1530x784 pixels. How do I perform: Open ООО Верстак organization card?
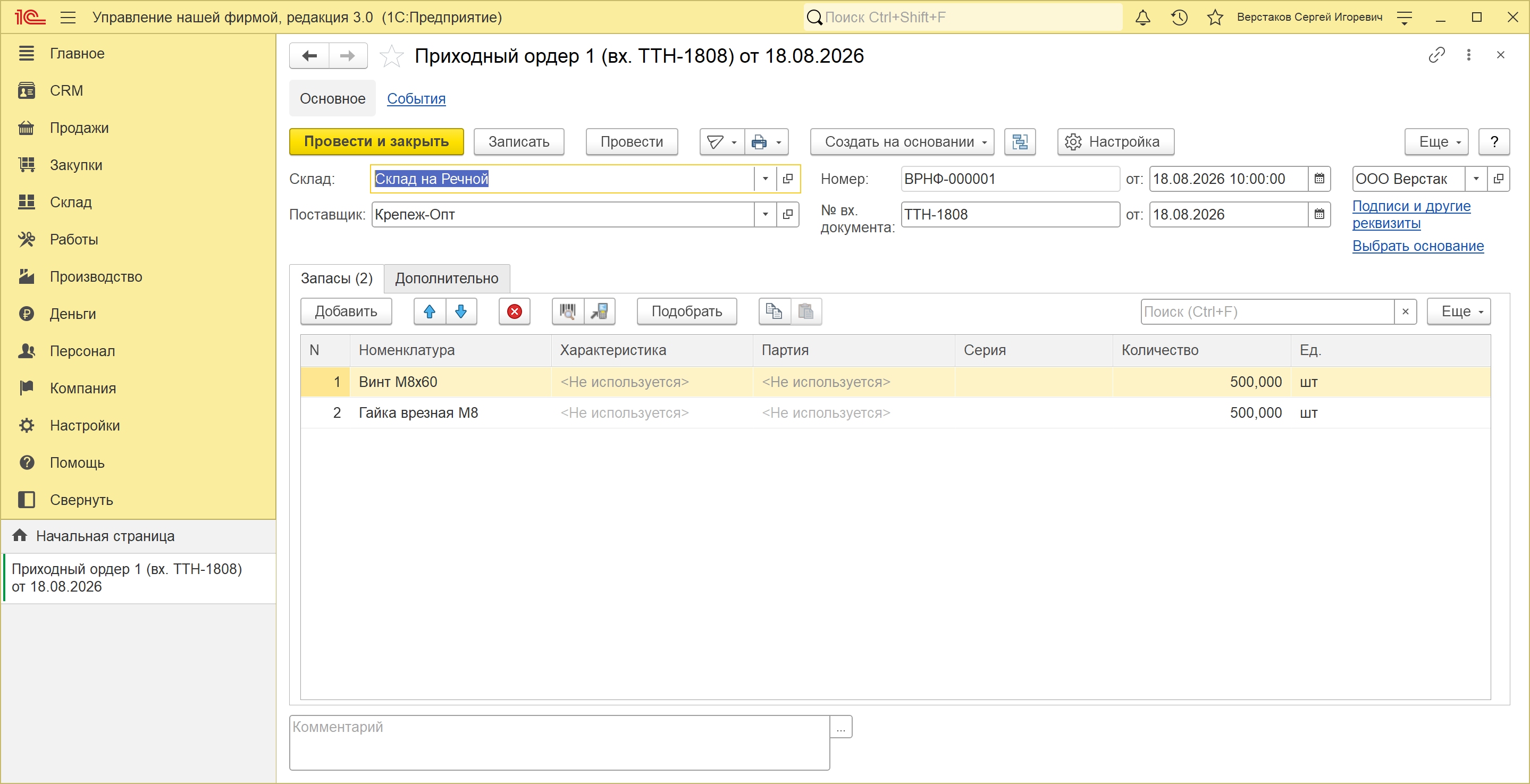tap(1498, 179)
